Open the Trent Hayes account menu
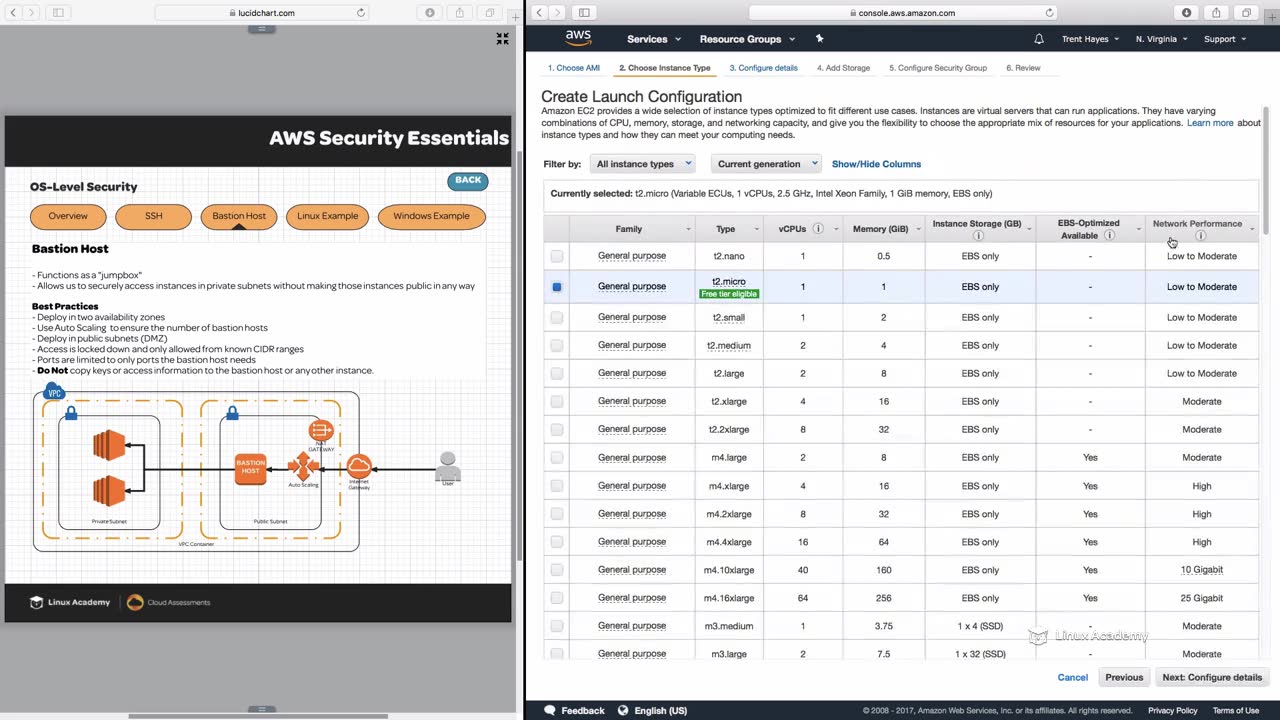1280x720 pixels. tap(1090, 39)
